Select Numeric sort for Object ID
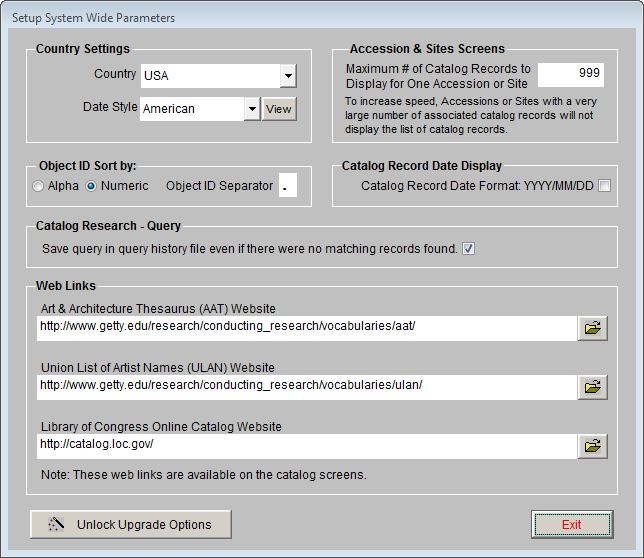This screenshot has width=644, height=558. 91,186
